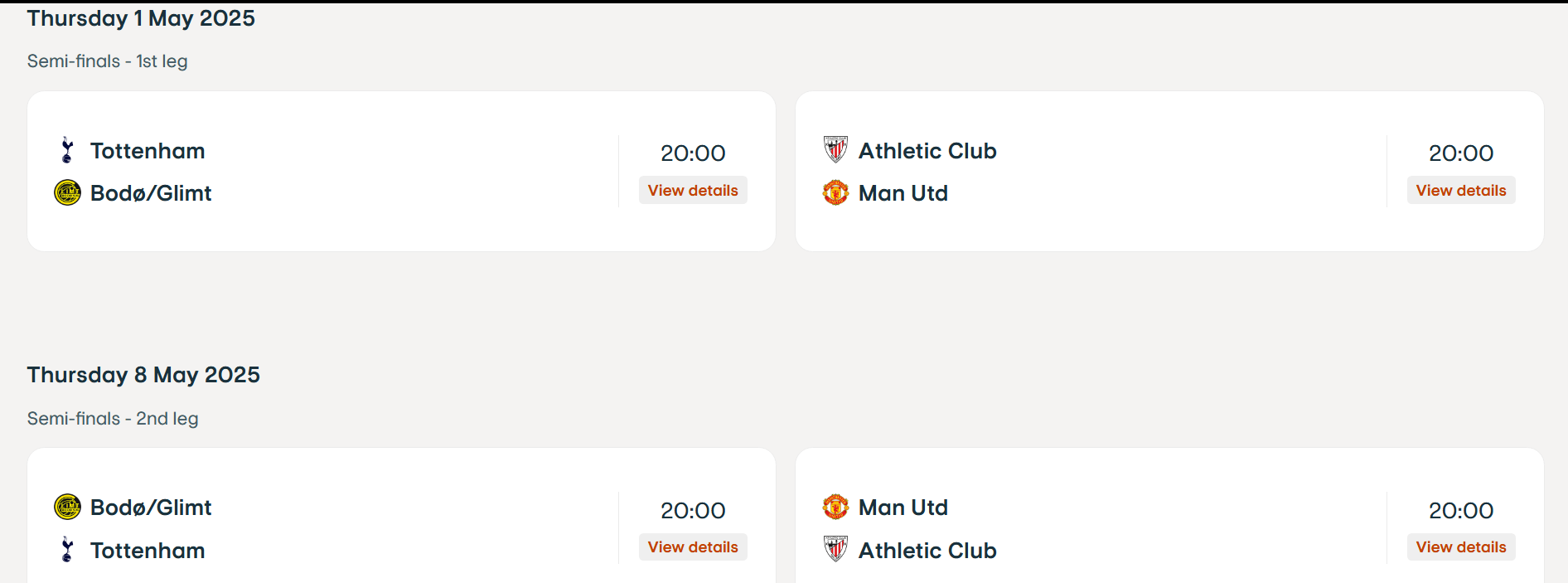1568x583 pixels.
Task: Click the 20:00 kickoff time of Tottenham 1st leg
Action: tap(693, 153)
